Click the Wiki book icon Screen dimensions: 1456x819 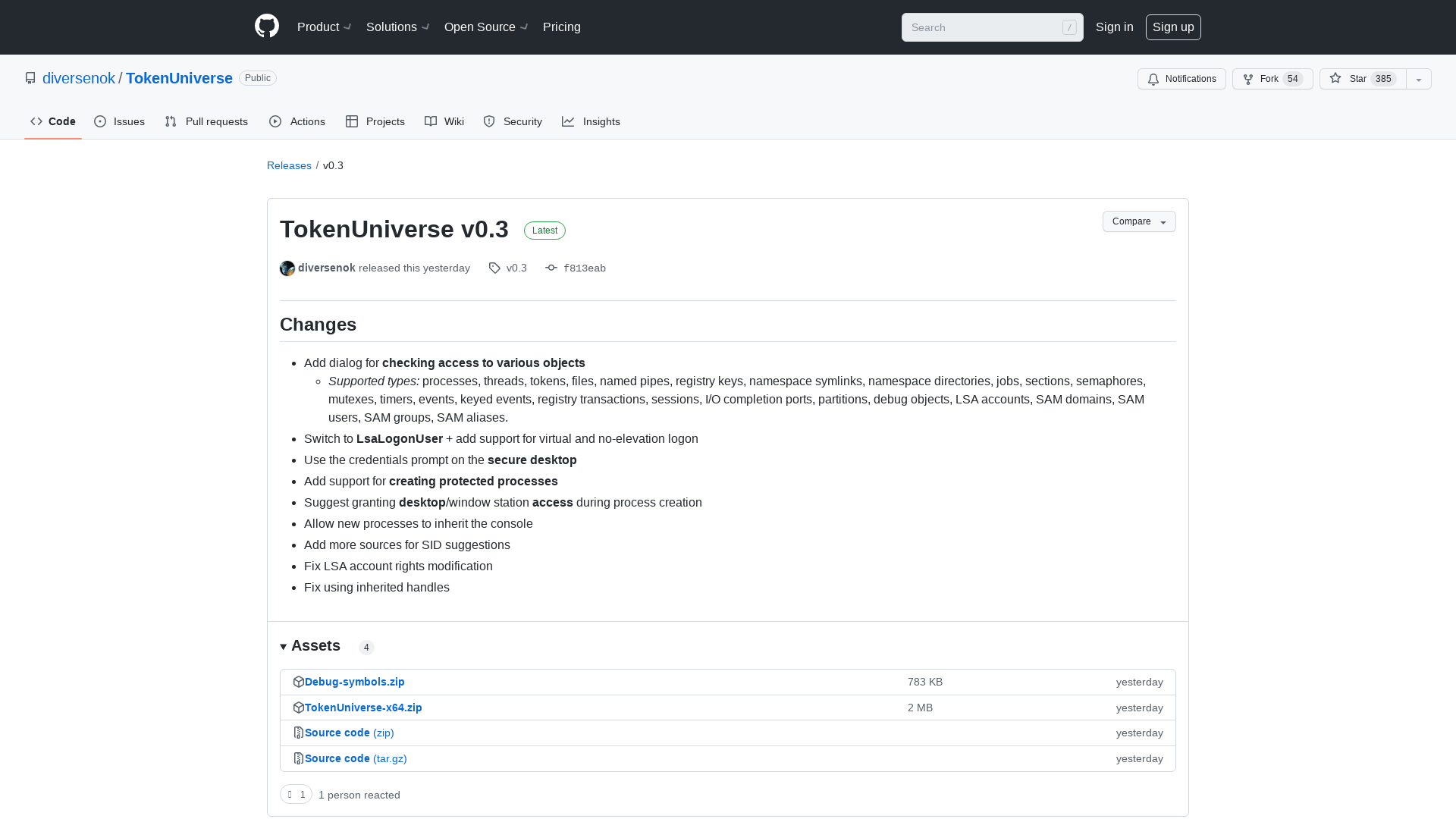431,121
